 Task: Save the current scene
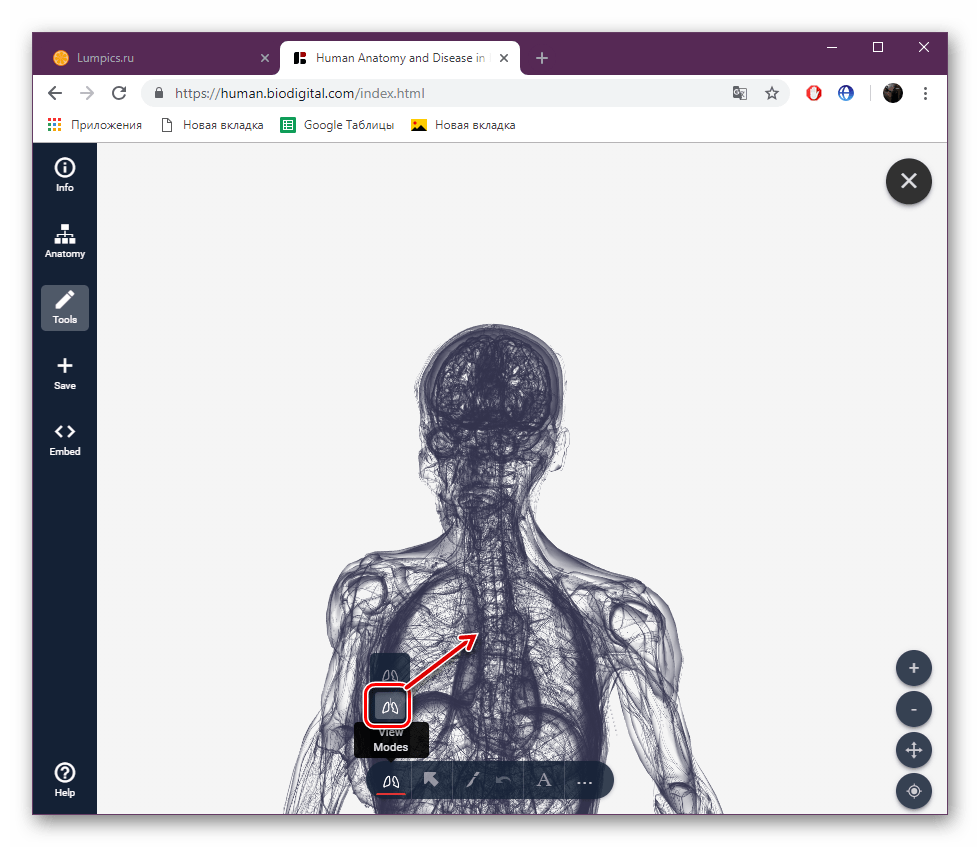[x=64, y=372]
